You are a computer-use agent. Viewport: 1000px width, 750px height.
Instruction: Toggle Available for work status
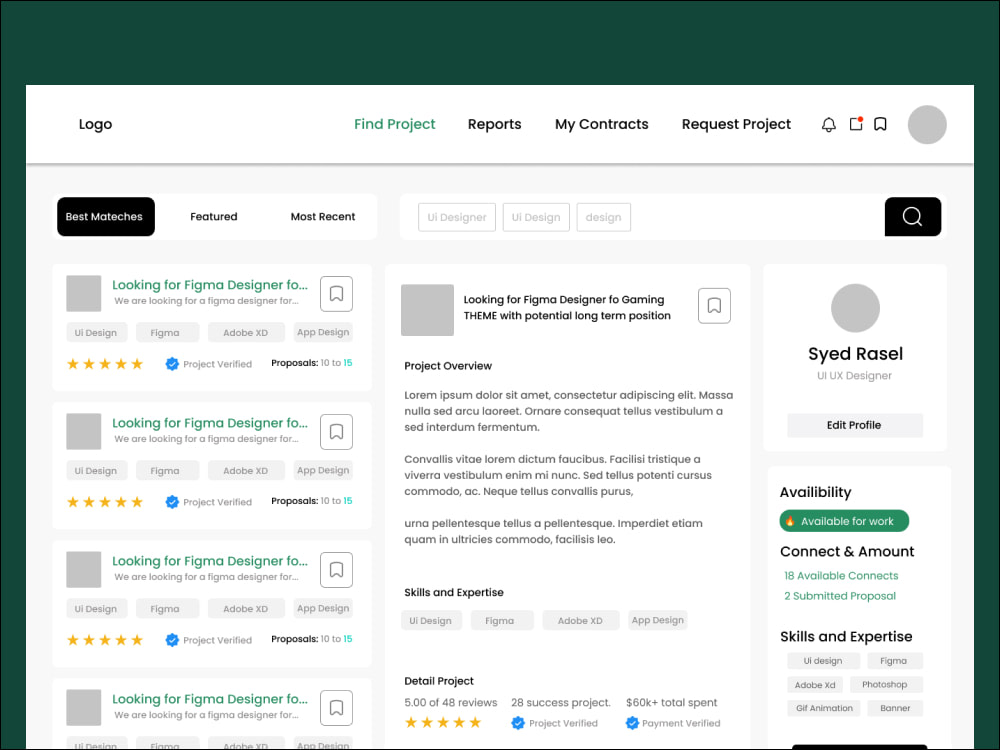[844, 521]
